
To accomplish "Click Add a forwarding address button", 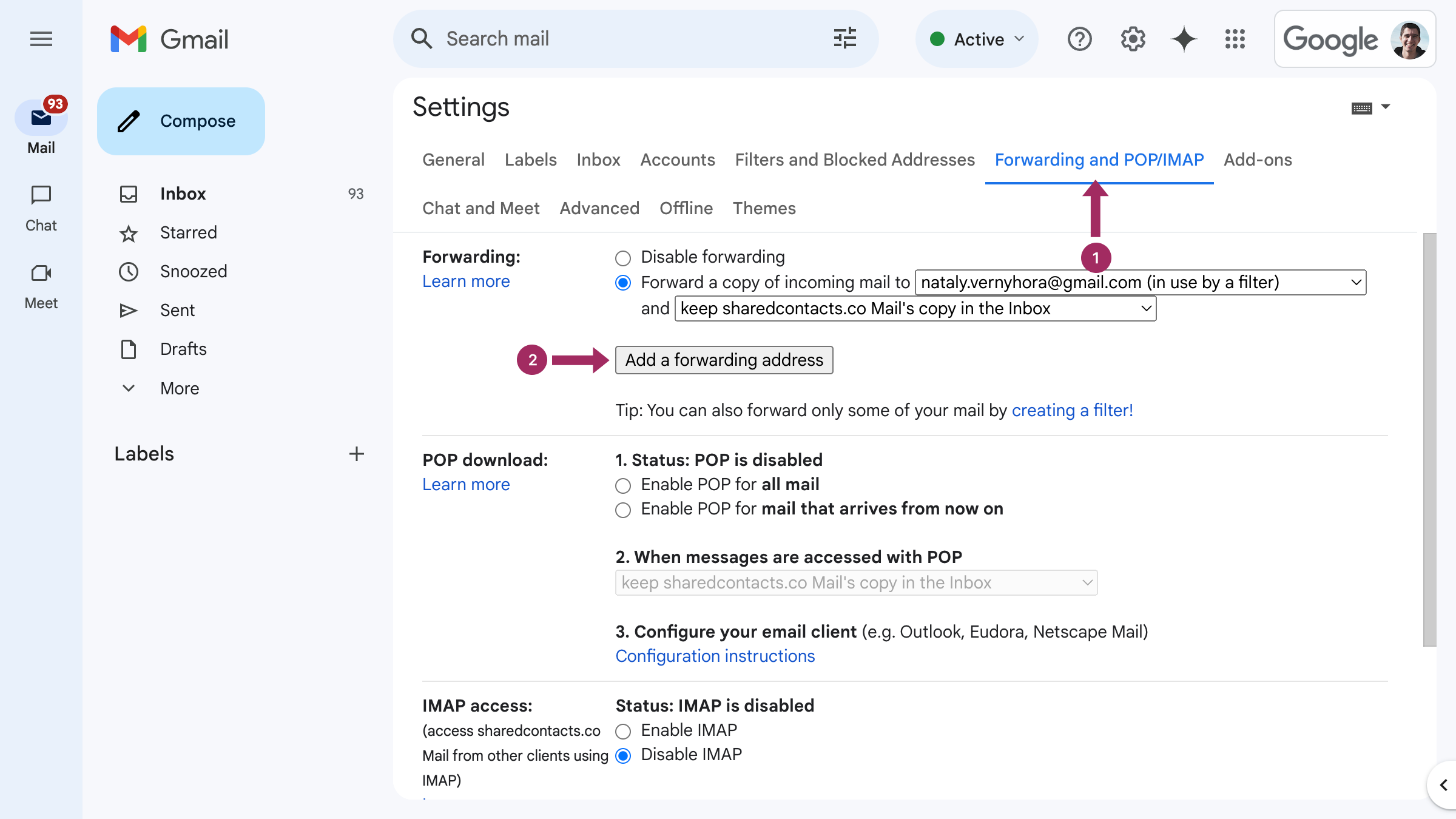I will pyautogui.click(x=724, y=360).
